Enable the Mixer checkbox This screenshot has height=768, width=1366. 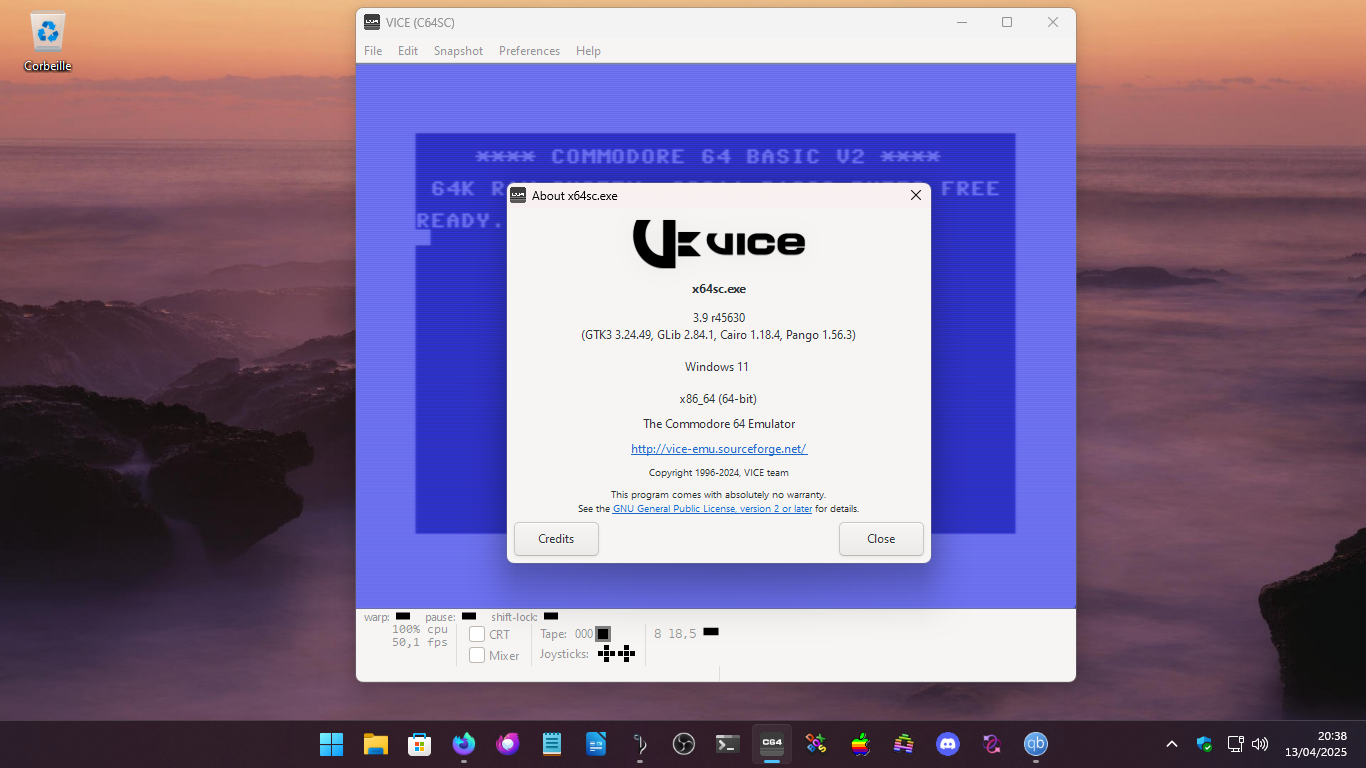pos(477,655)
